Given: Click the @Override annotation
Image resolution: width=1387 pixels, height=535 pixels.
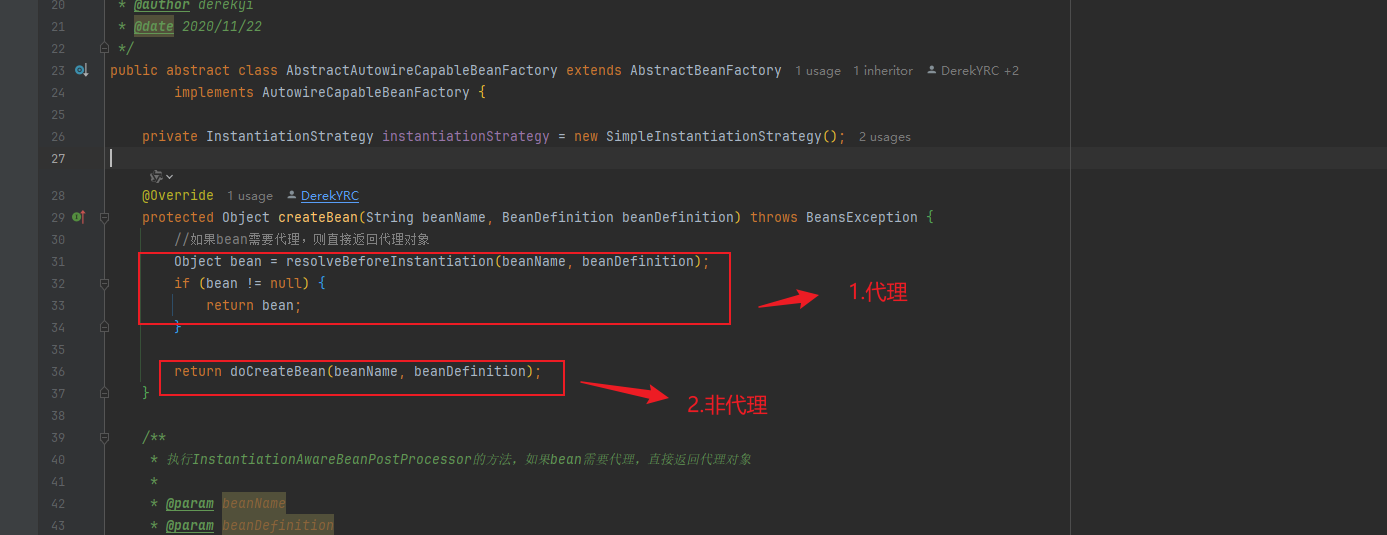Looking at the screenshot, I should (x=178, y=195).
